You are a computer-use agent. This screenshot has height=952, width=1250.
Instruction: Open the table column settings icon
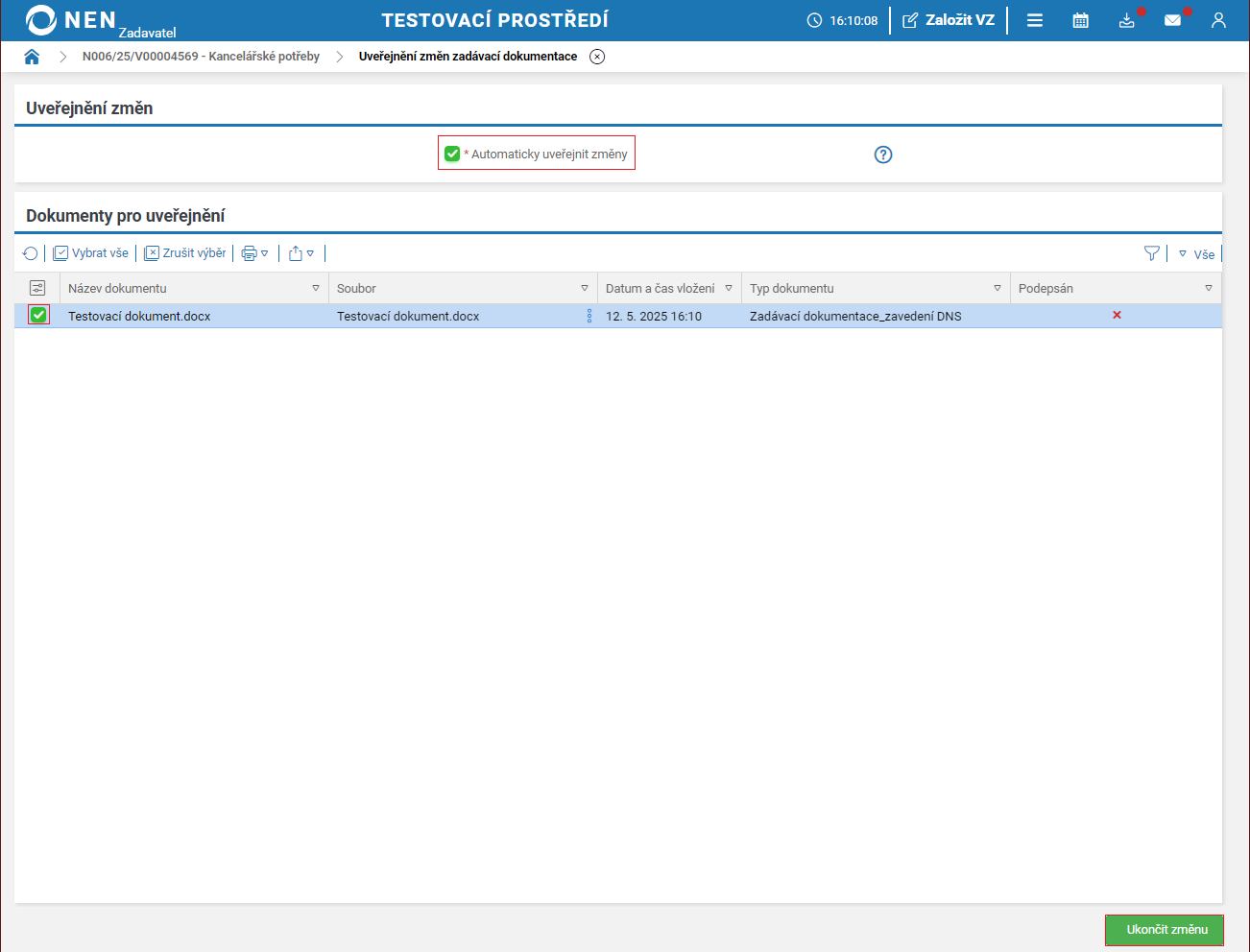pyautogui.click(x=37, y=288)
